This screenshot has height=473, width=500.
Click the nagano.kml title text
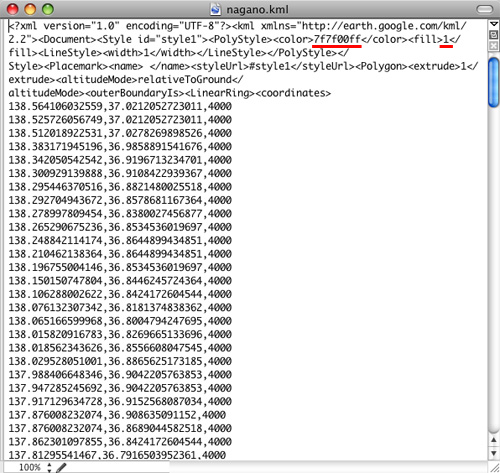[257, 10]
